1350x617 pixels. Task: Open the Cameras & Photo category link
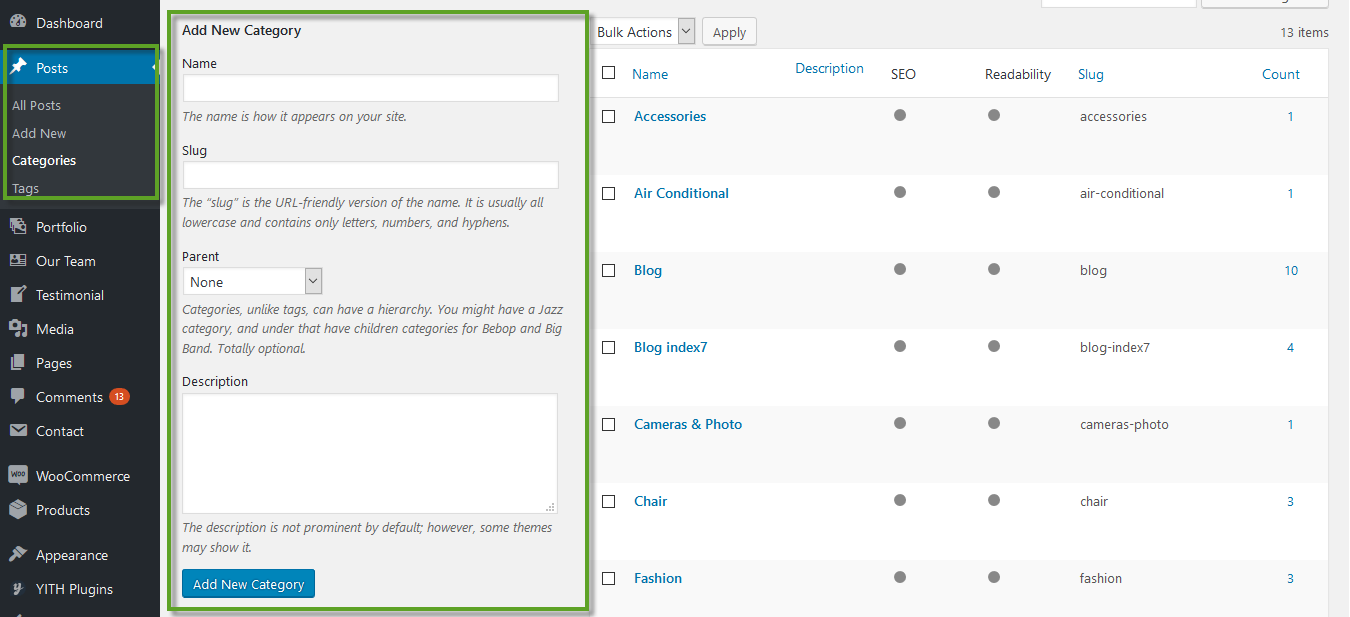tap(688, 424)
